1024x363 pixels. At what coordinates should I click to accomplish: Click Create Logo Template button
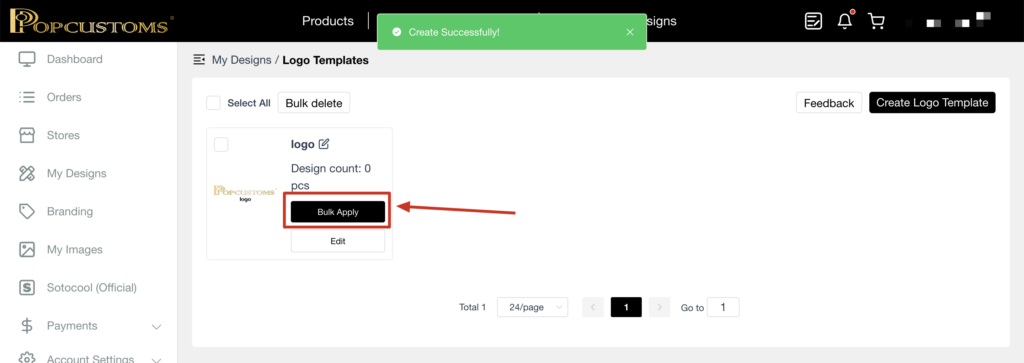(x=932, y=103)
